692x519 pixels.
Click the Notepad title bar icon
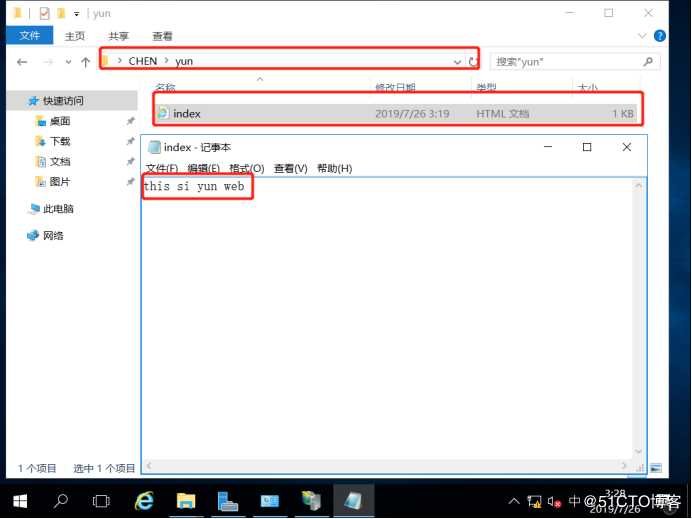click(x=154, y=147)
